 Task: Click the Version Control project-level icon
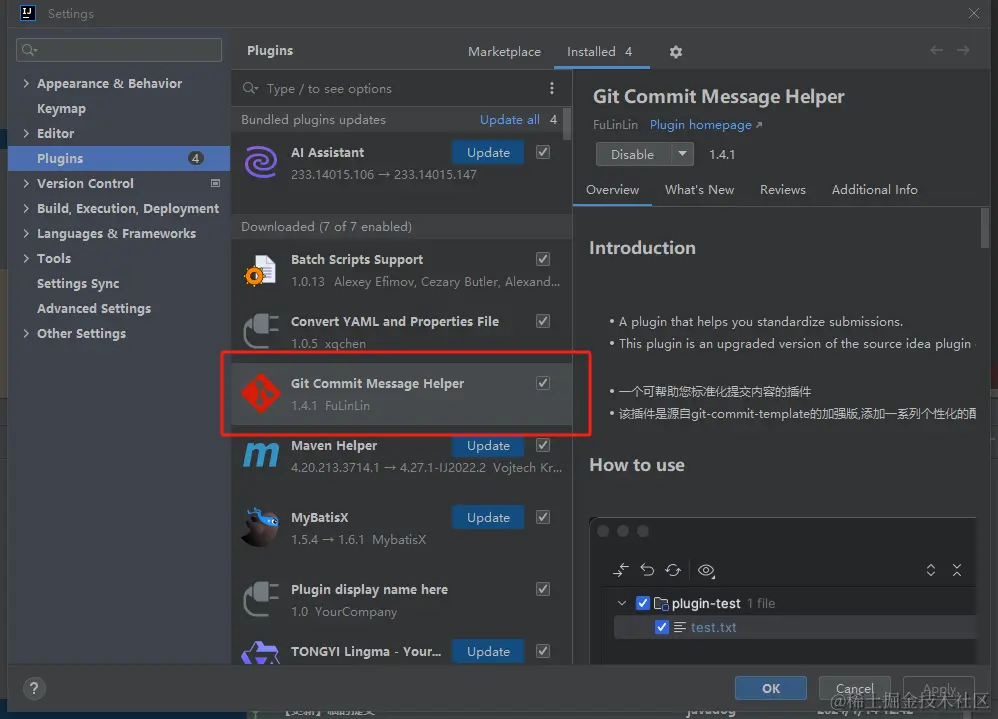pyautogui.click(x=215, y=183)
